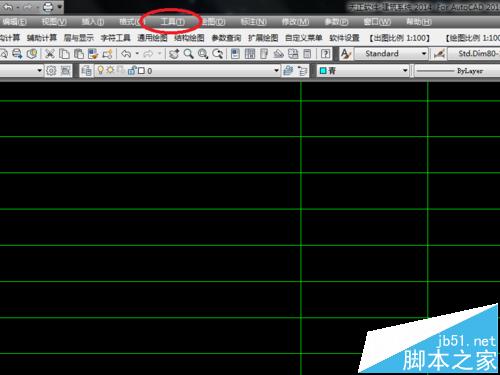Click the Redo arrow in the standard toolbar

pyautogui.click(x=148, y=54)
